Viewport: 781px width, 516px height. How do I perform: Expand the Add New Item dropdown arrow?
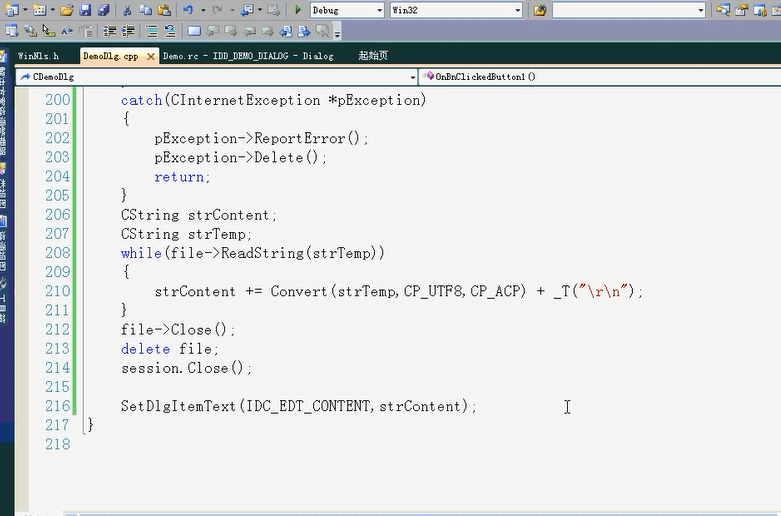pyautogui.click(x=52, y=10)
